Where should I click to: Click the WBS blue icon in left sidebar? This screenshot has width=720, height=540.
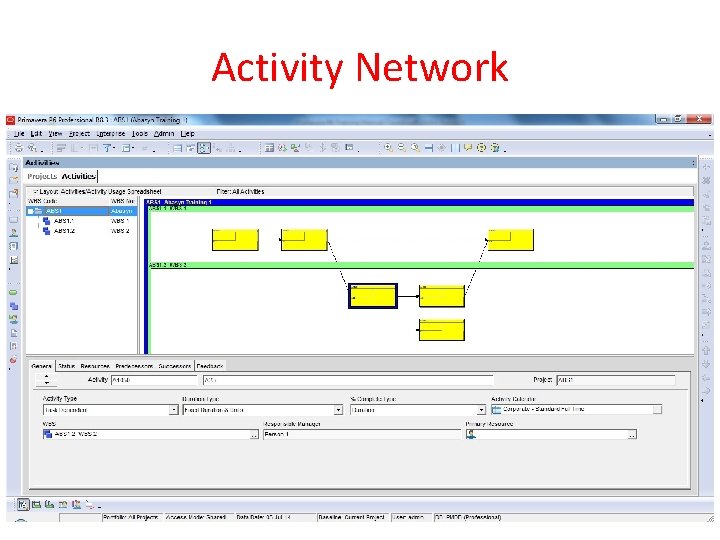point(14,306)
